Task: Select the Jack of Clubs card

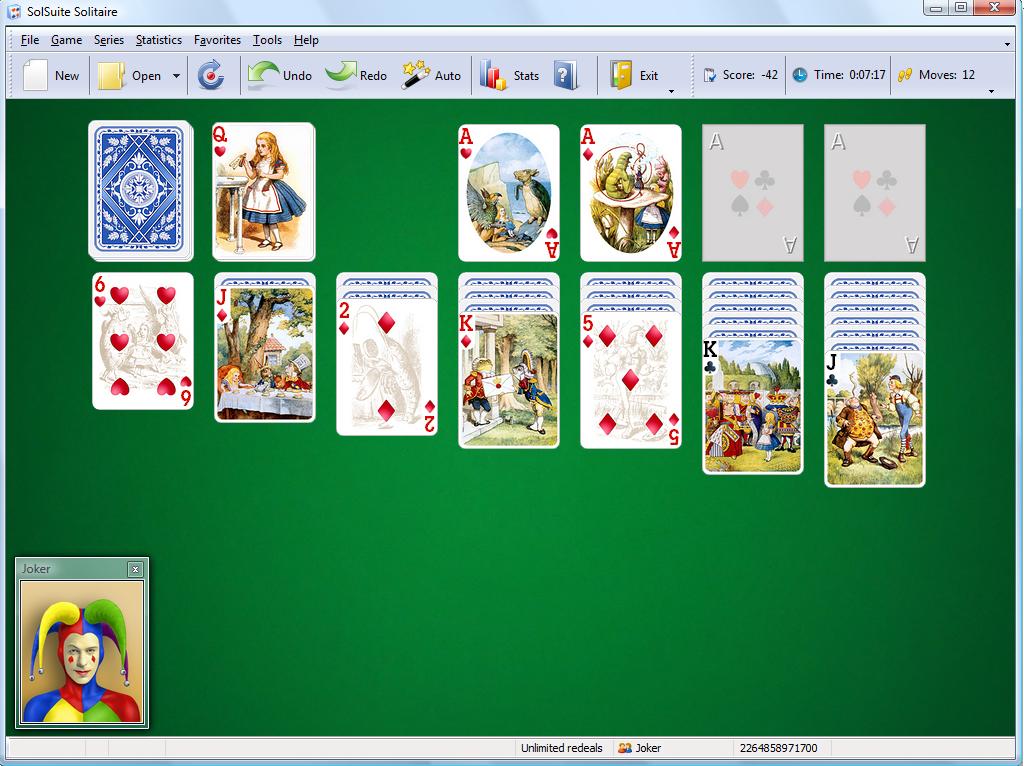Action: [x=875, y=419]
